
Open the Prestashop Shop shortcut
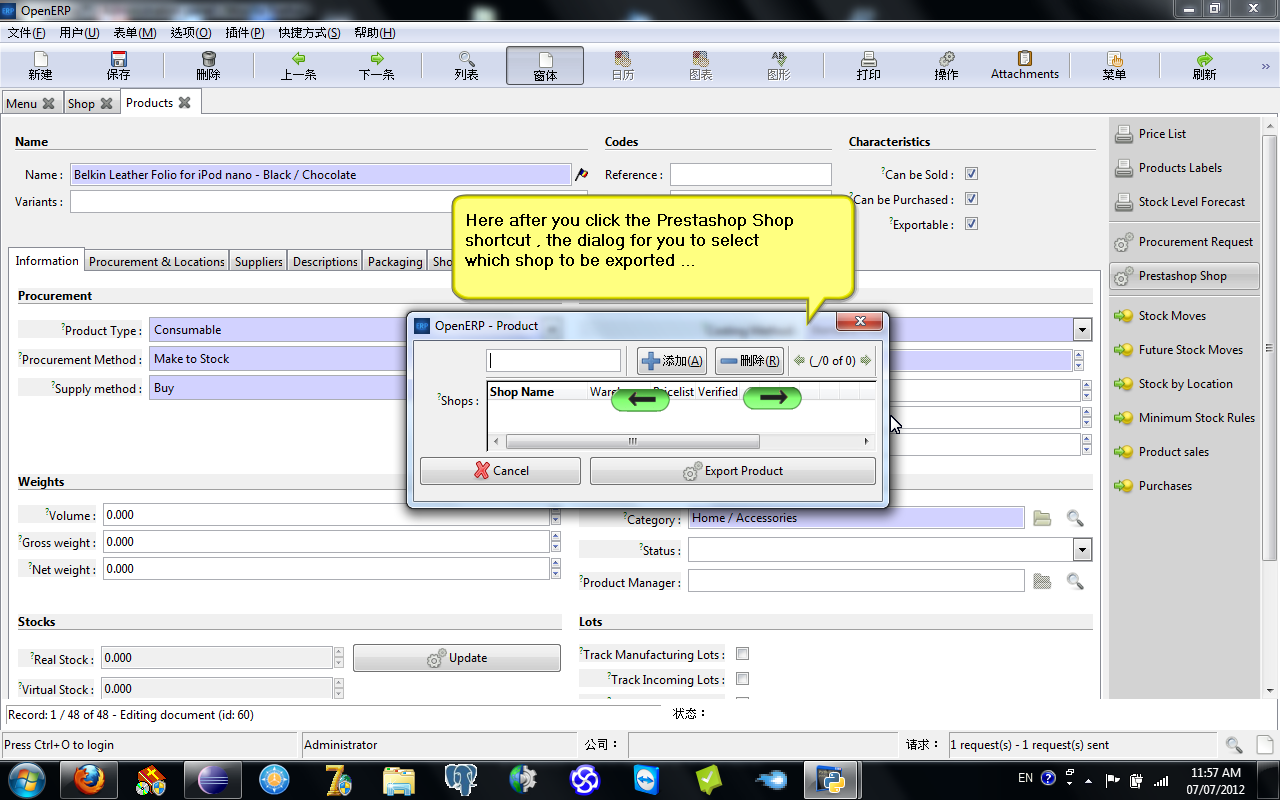point(1183,276)
